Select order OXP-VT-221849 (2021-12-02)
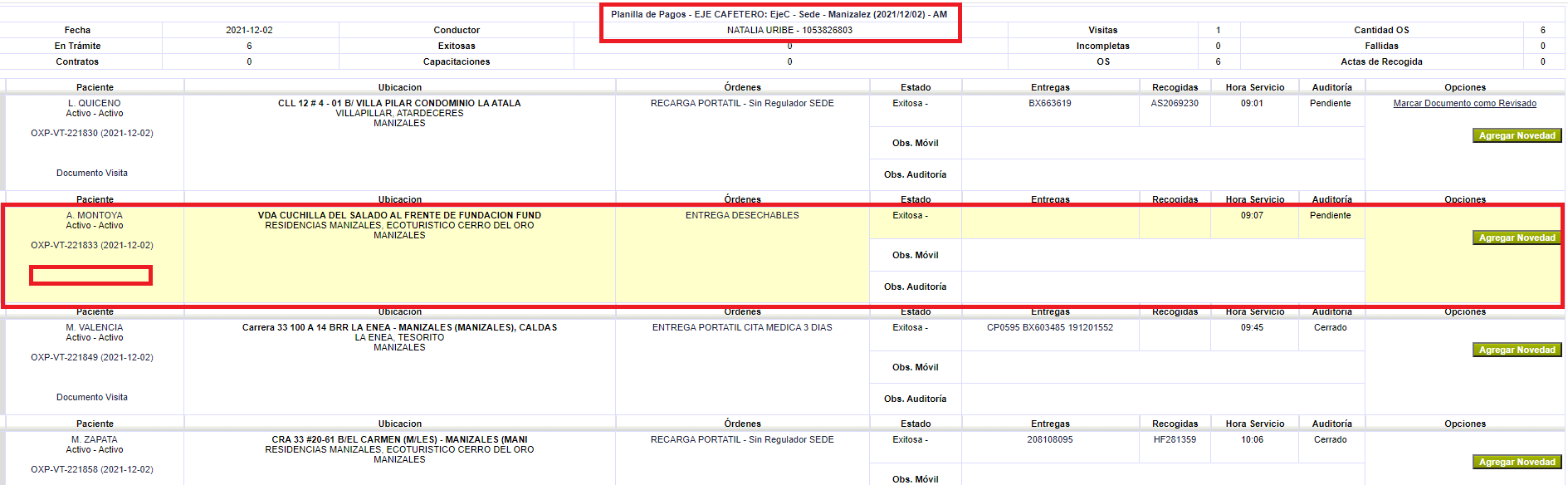This screenshot has width=1568, height=485. tap(92, 357)
